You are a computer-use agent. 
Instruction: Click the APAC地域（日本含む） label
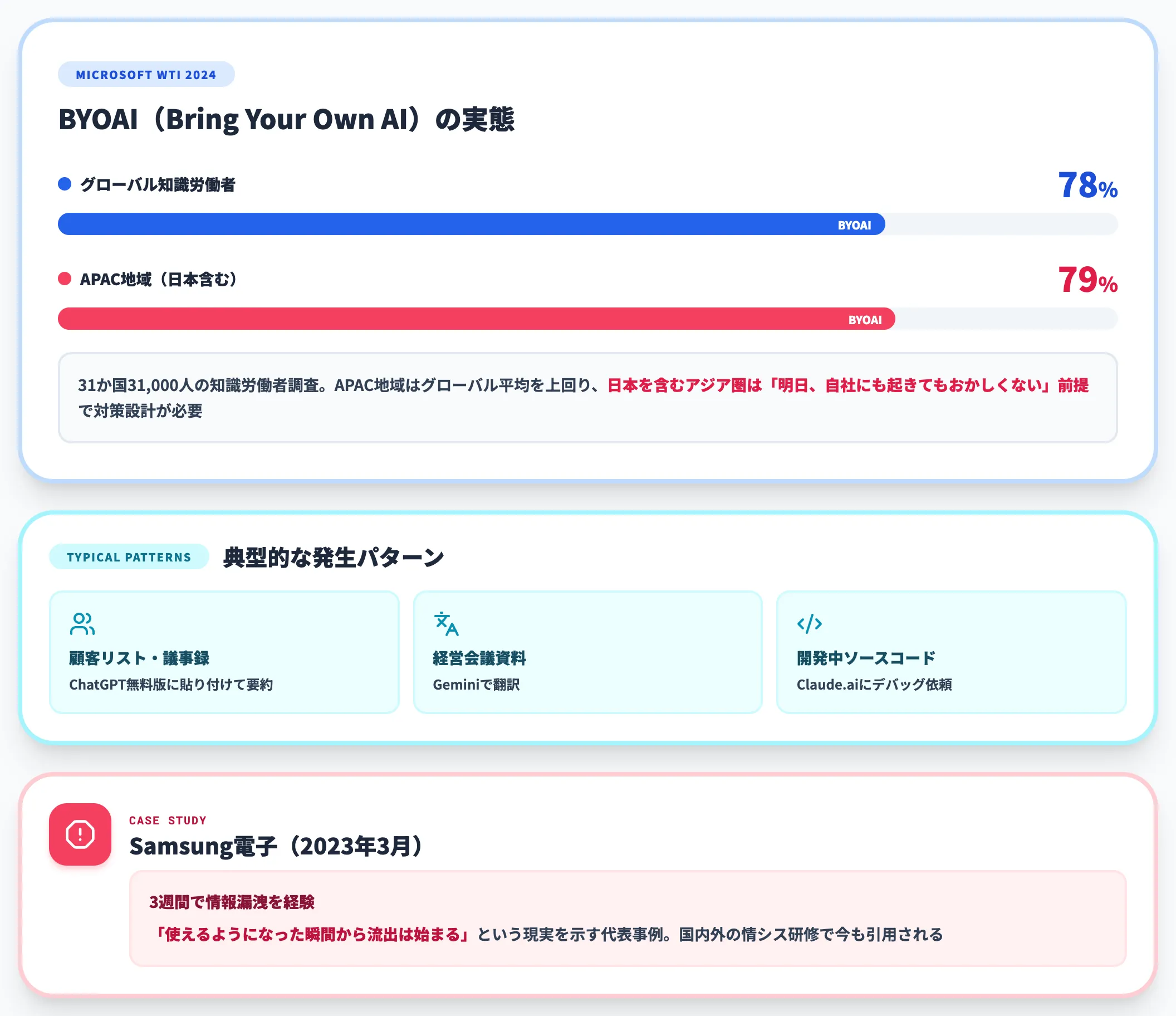pyautogui.click(x=159, y=280)
